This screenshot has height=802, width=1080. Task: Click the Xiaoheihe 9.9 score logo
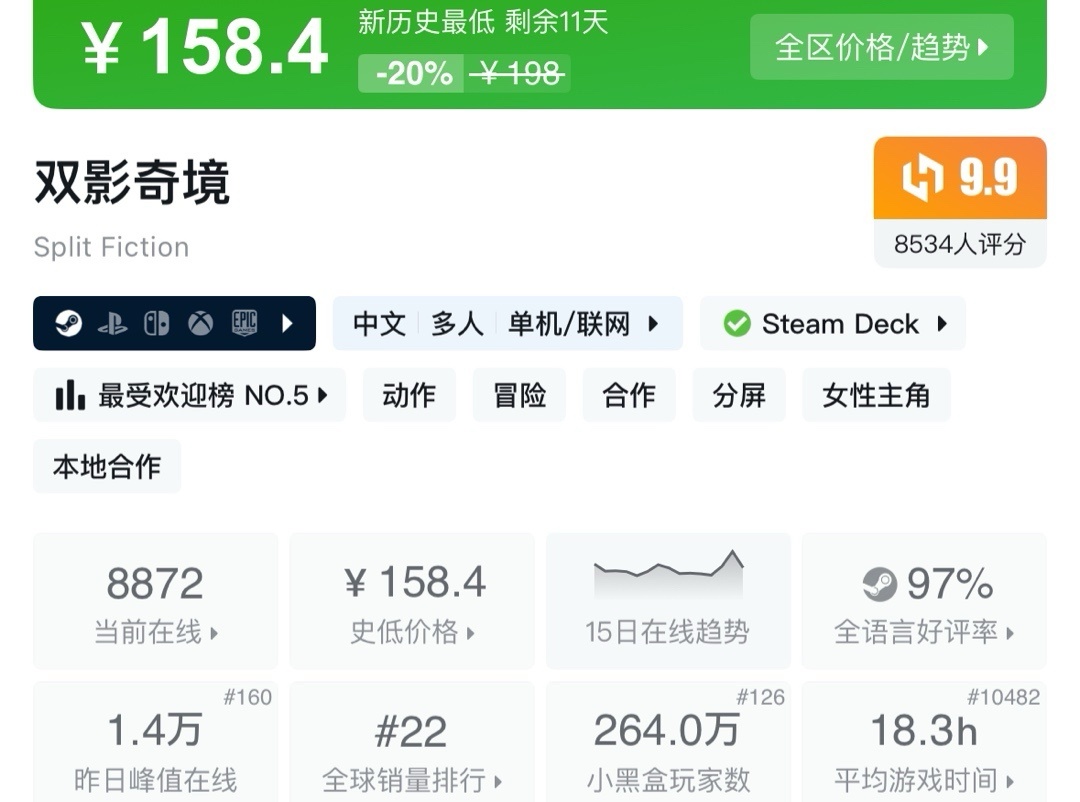tap(923, 178)
